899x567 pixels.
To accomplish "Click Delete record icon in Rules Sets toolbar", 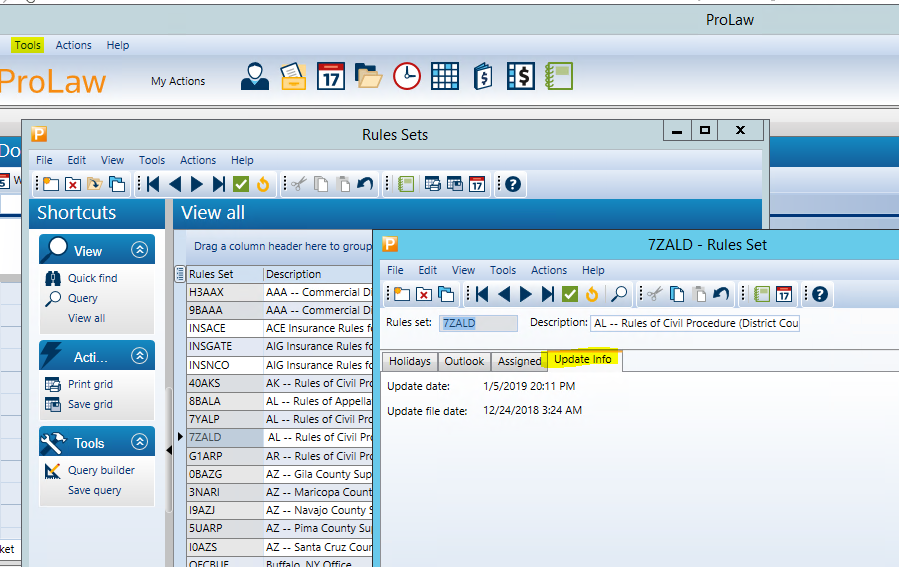I will click(73, 184).
